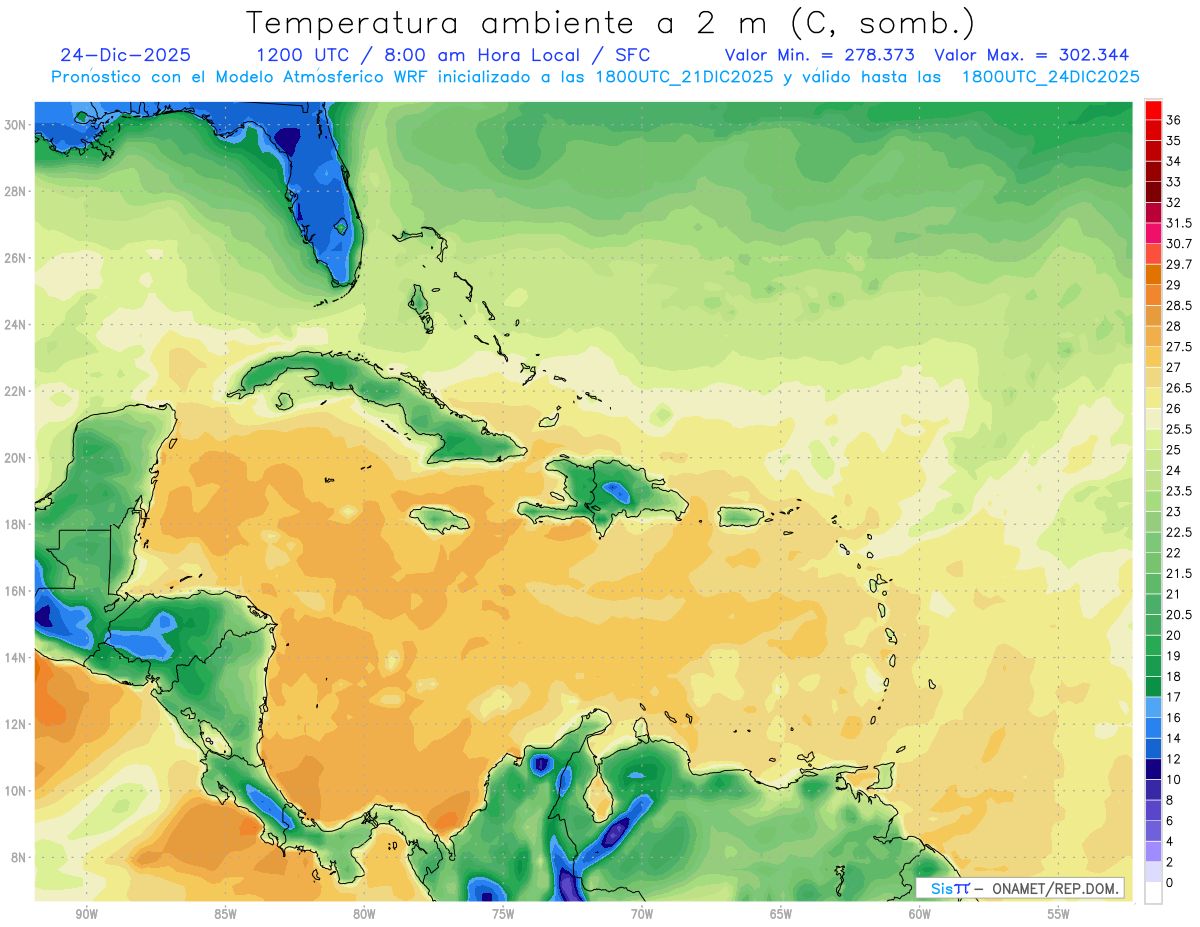Click latitude axis label "16N"
This screenshot has width=1200, height=927.
pos(16,591)
